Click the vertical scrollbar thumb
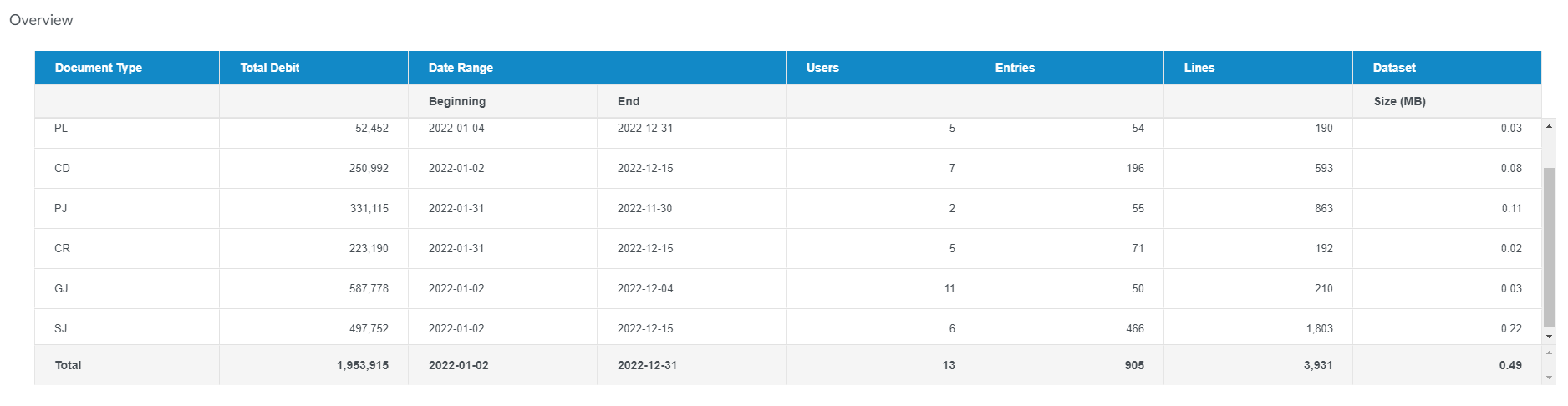 (x=1549, y=246)
